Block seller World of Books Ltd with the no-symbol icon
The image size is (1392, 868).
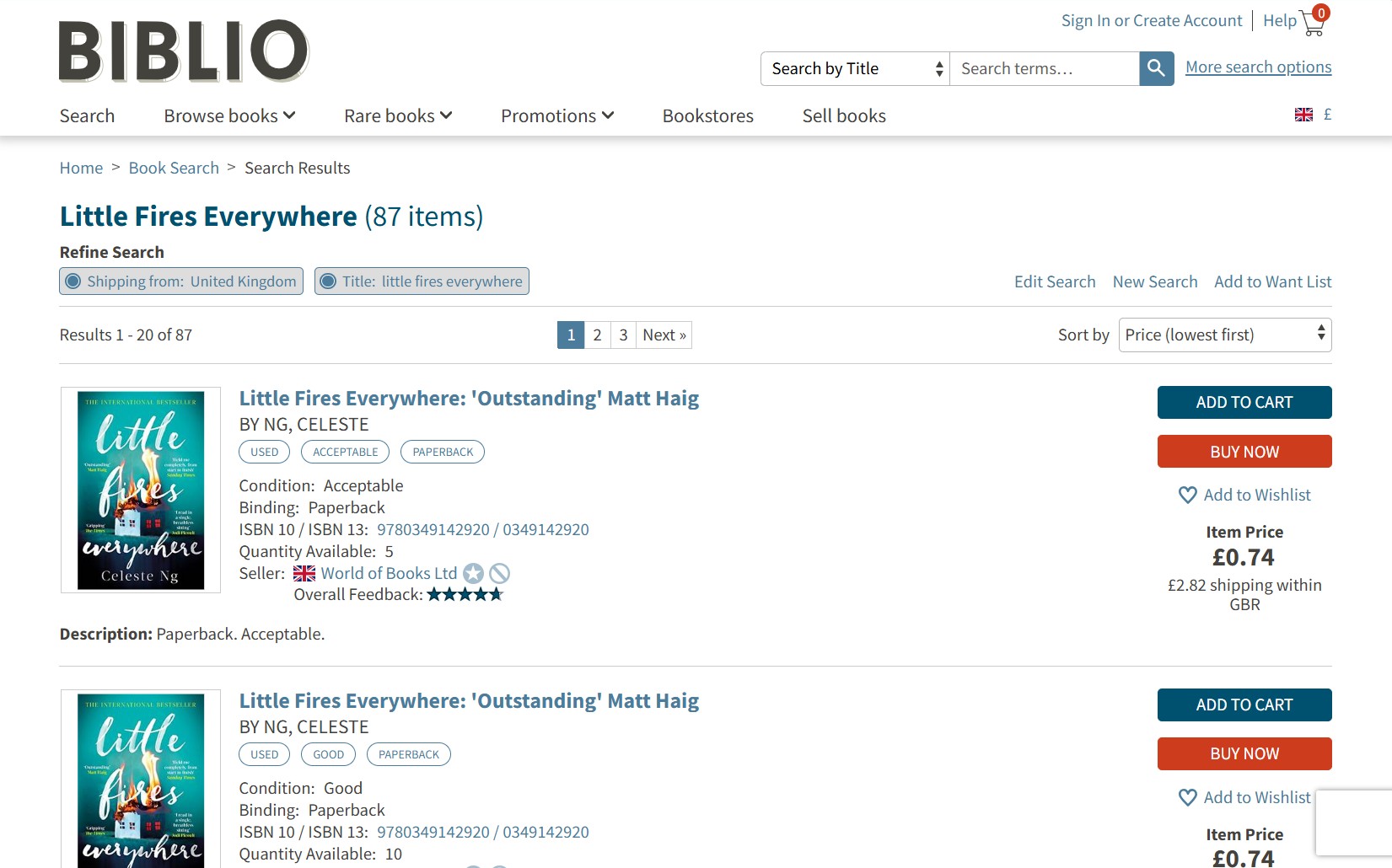499,573
